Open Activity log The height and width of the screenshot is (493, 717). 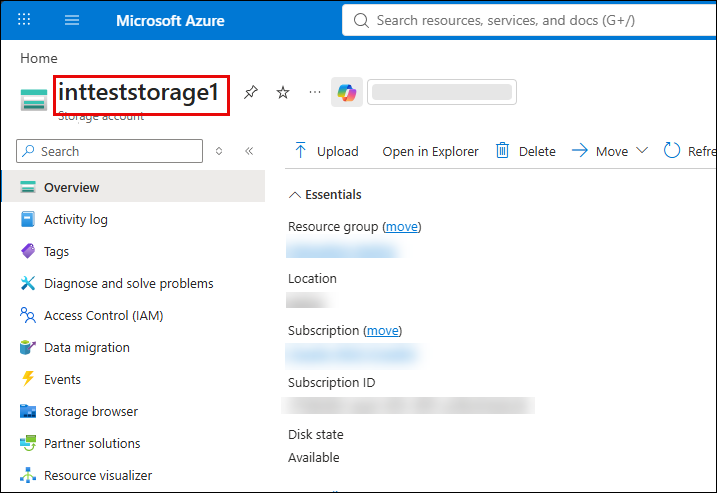(76, 220)
